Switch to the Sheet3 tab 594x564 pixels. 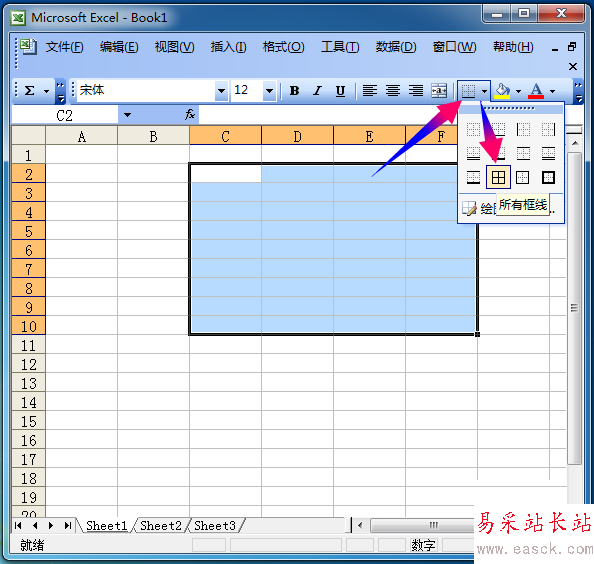pyautogui.click(x=215, y=525)
